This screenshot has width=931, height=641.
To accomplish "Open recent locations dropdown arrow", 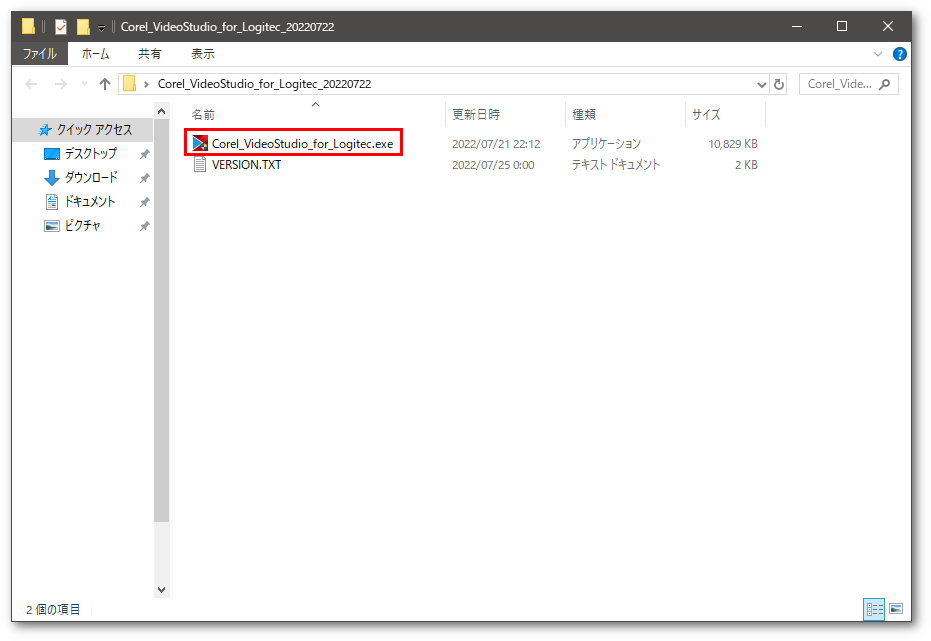I will (84, 84).
